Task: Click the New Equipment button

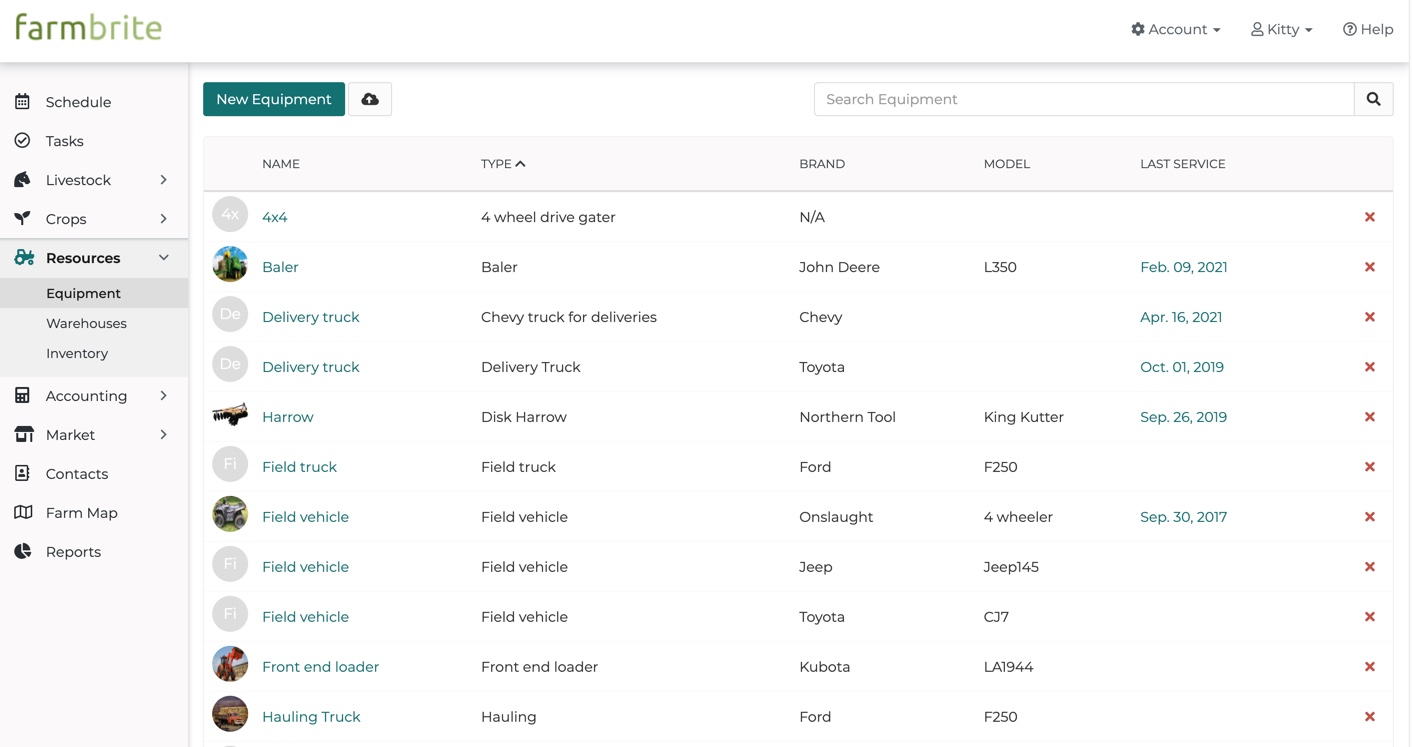Action: (273, 99)
